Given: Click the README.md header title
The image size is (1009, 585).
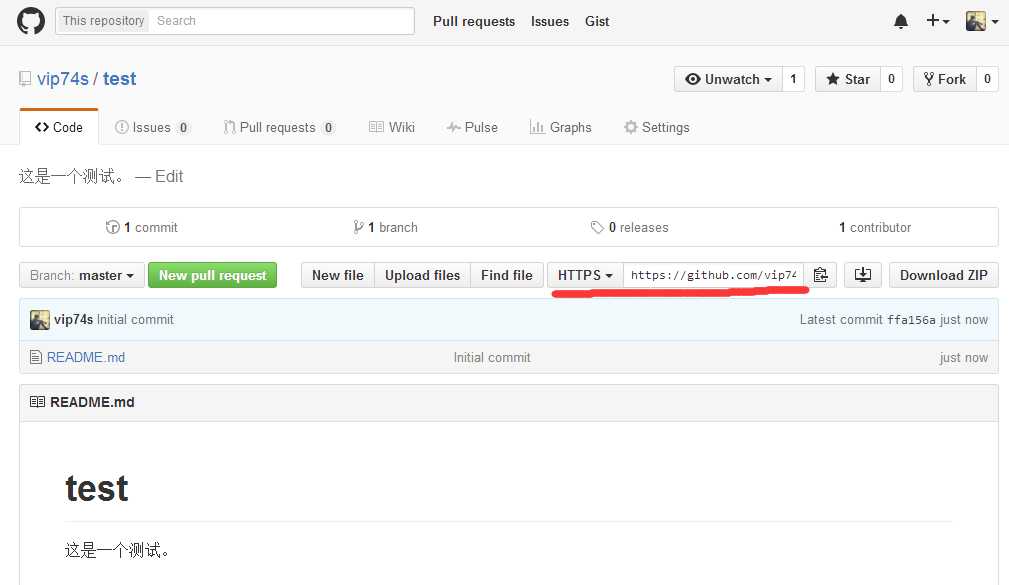Looking at the screenshot, I should click(x=92, y=402).
